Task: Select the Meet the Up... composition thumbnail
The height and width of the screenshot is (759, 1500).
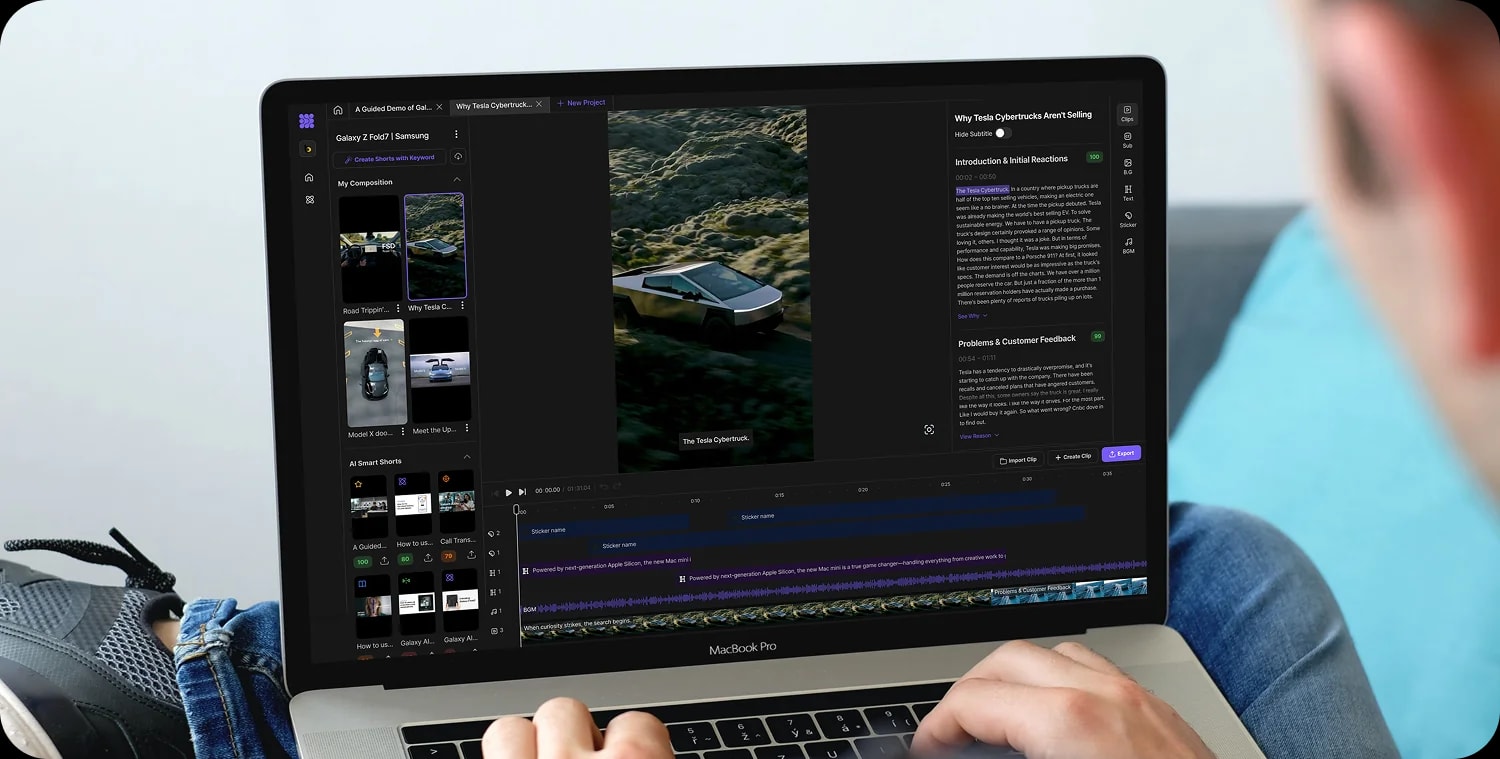Action: 440,368
